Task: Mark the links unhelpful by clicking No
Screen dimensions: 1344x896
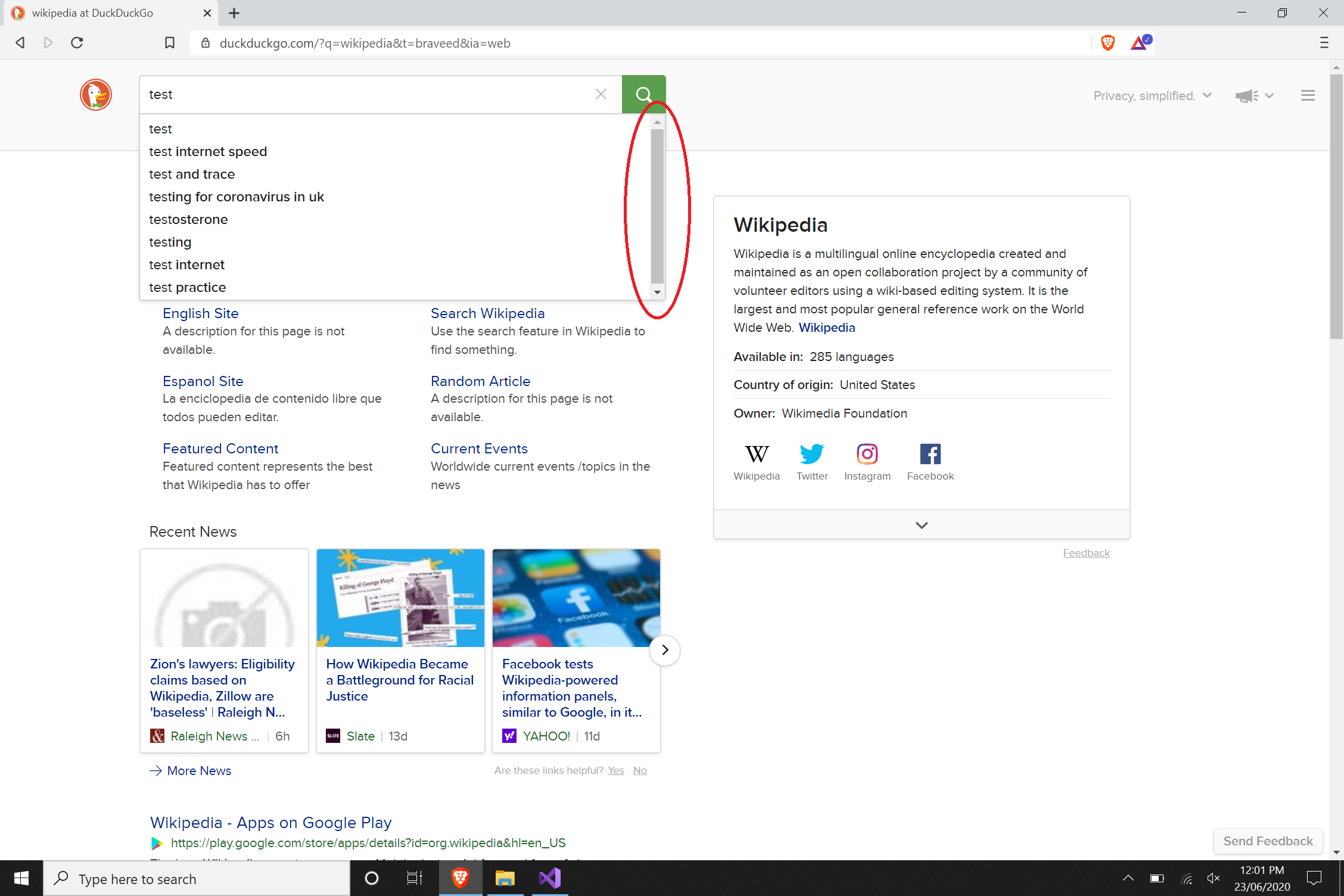Action: [x=639, y=770]
